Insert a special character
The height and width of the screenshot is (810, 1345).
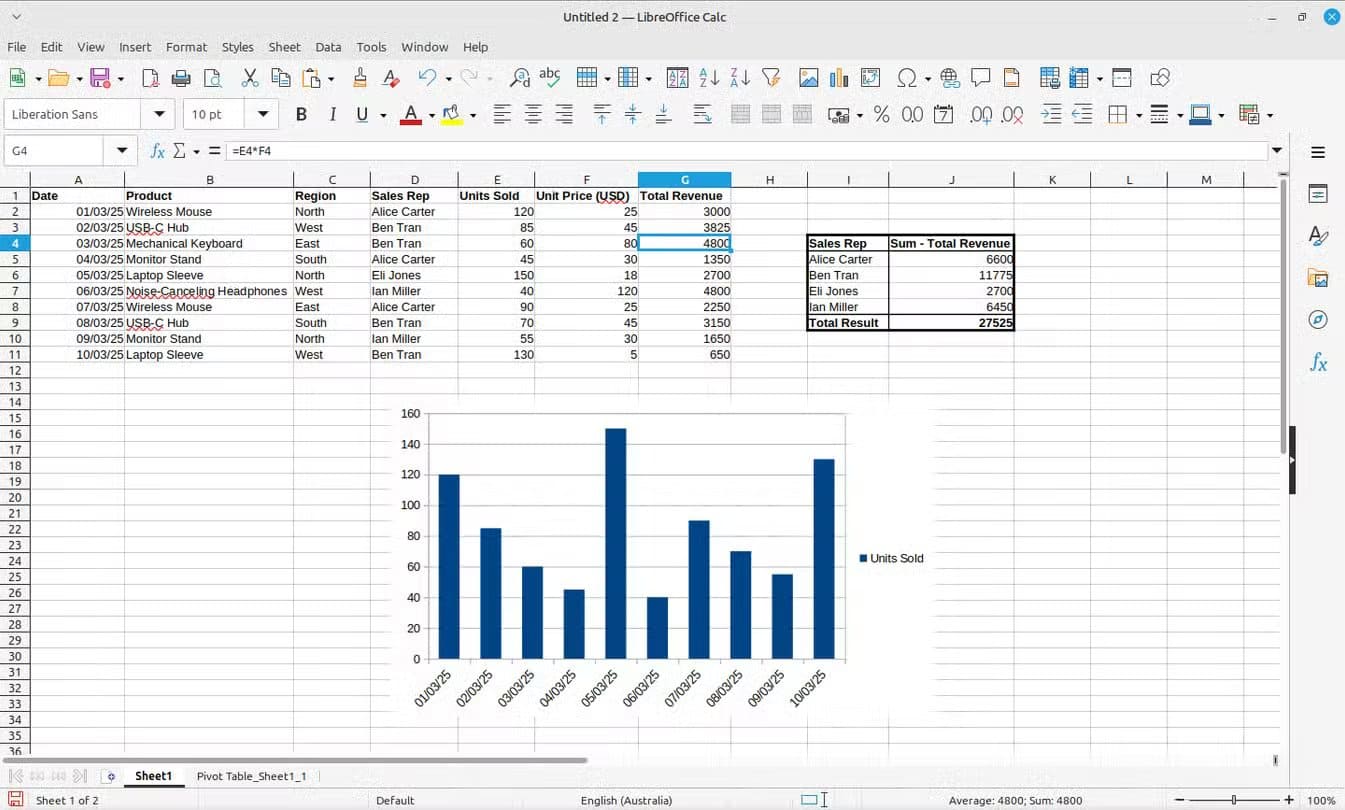[x=905, y=77]
